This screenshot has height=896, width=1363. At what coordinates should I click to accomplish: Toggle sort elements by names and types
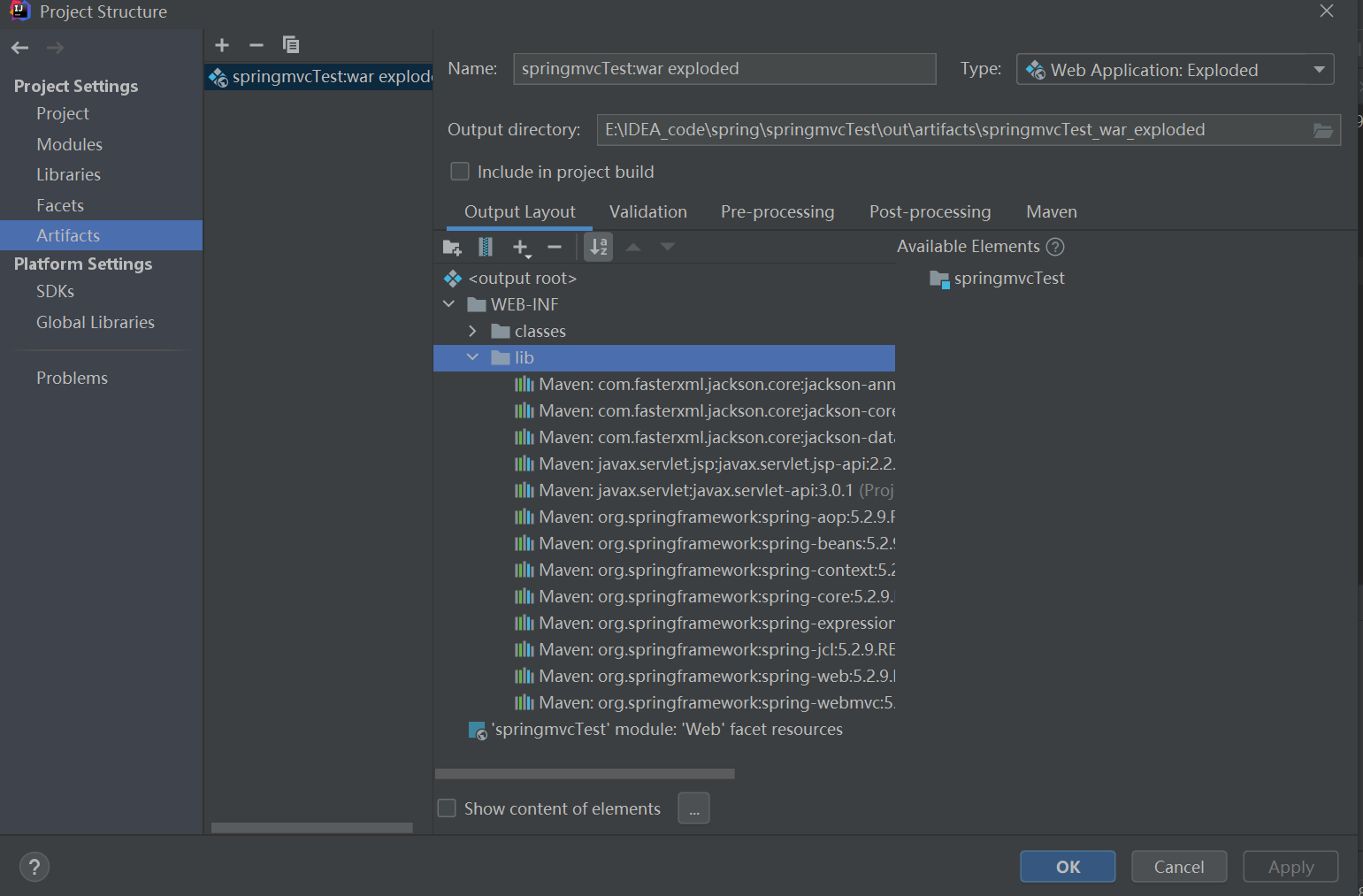click(599, 248)
